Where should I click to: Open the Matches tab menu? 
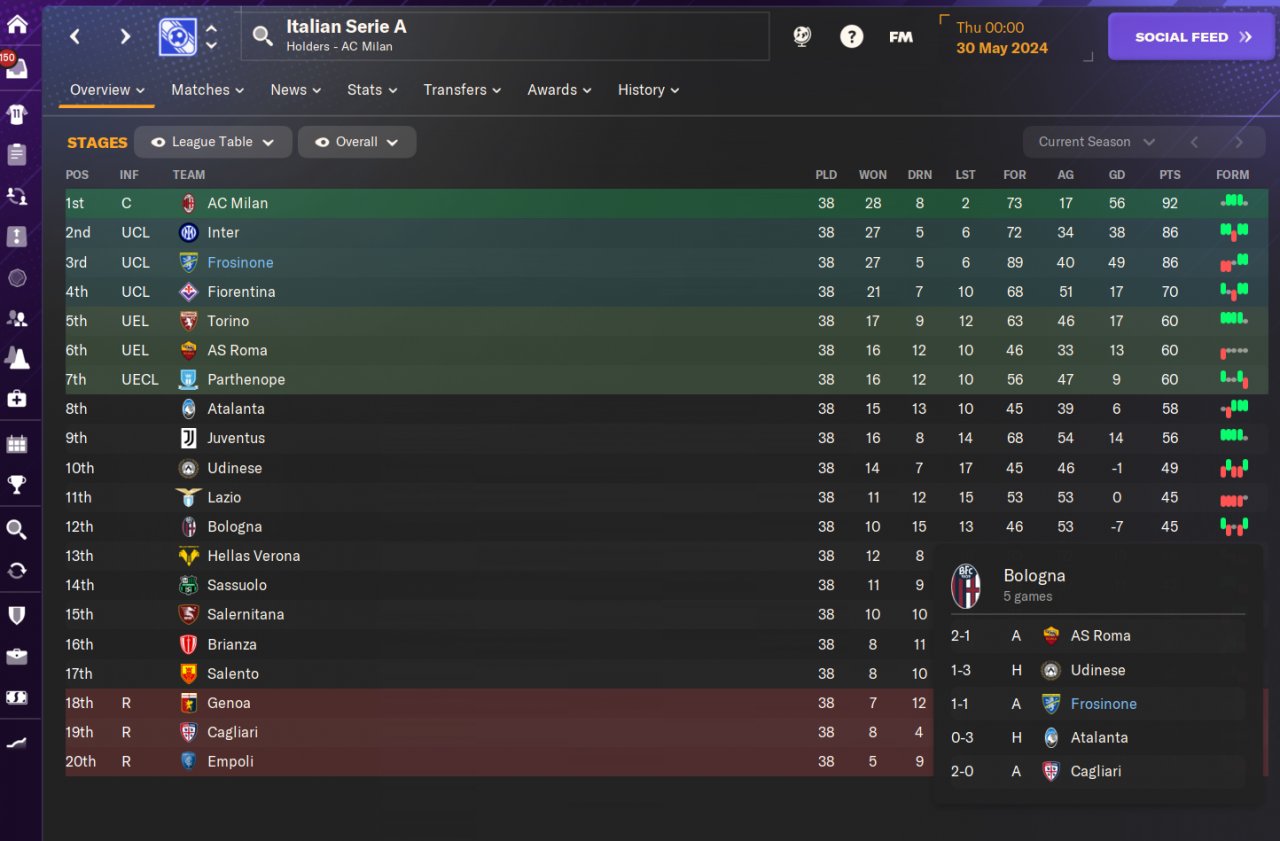click(207, 90)
